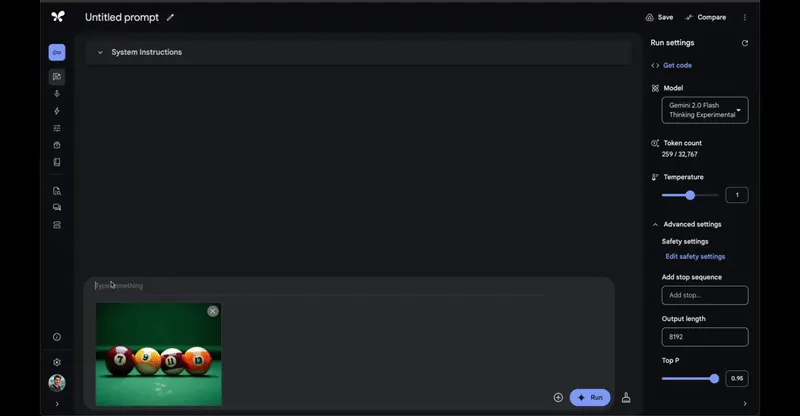Open the Edit safety settings link

tap(695, 257)
